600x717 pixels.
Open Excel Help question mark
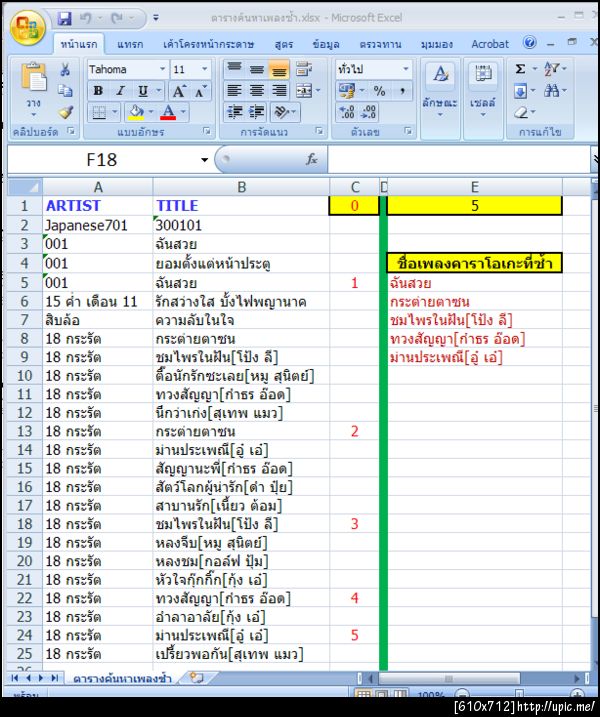point(530,43)
